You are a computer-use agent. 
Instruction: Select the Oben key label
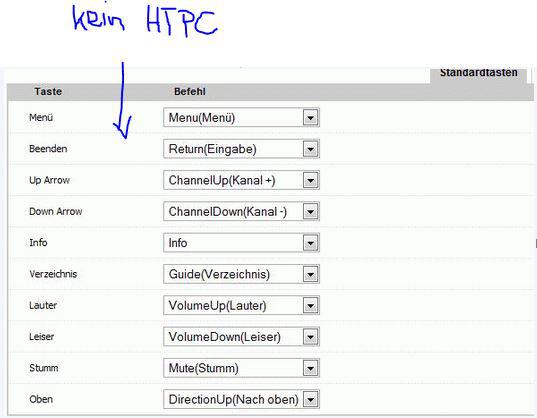click(x=41, y=400)
